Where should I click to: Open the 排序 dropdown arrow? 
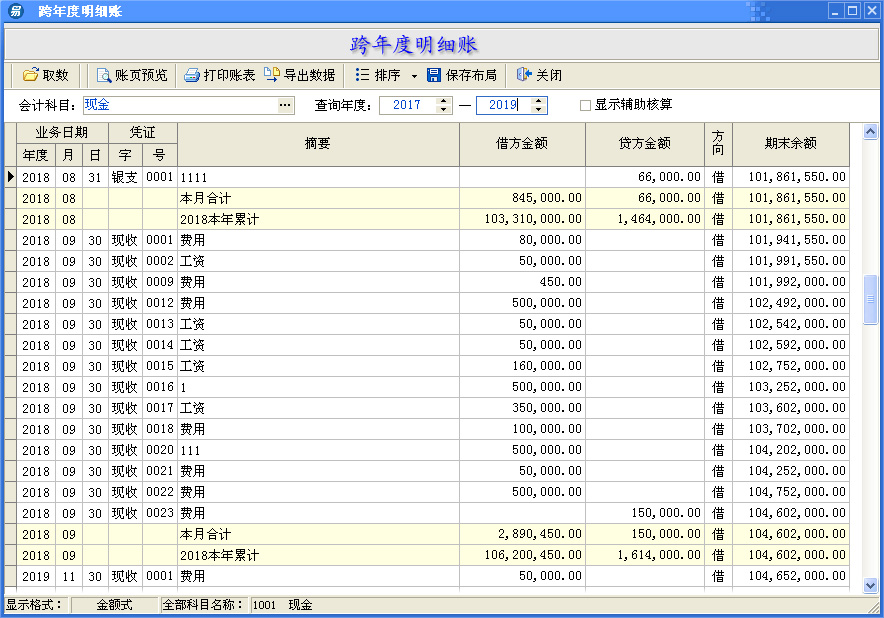tap(414, 76)
